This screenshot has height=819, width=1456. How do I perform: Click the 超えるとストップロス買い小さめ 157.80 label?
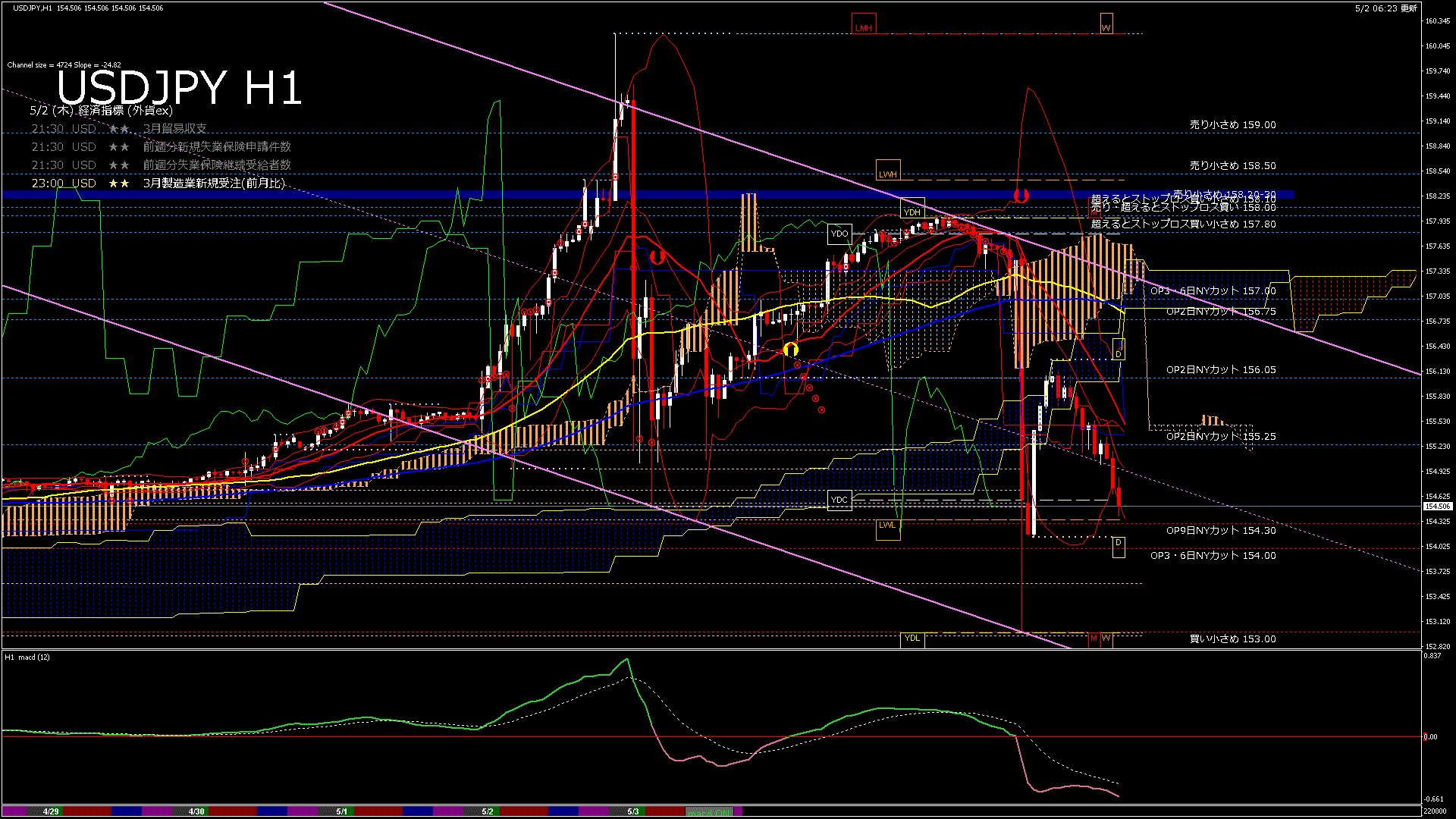1184,224
